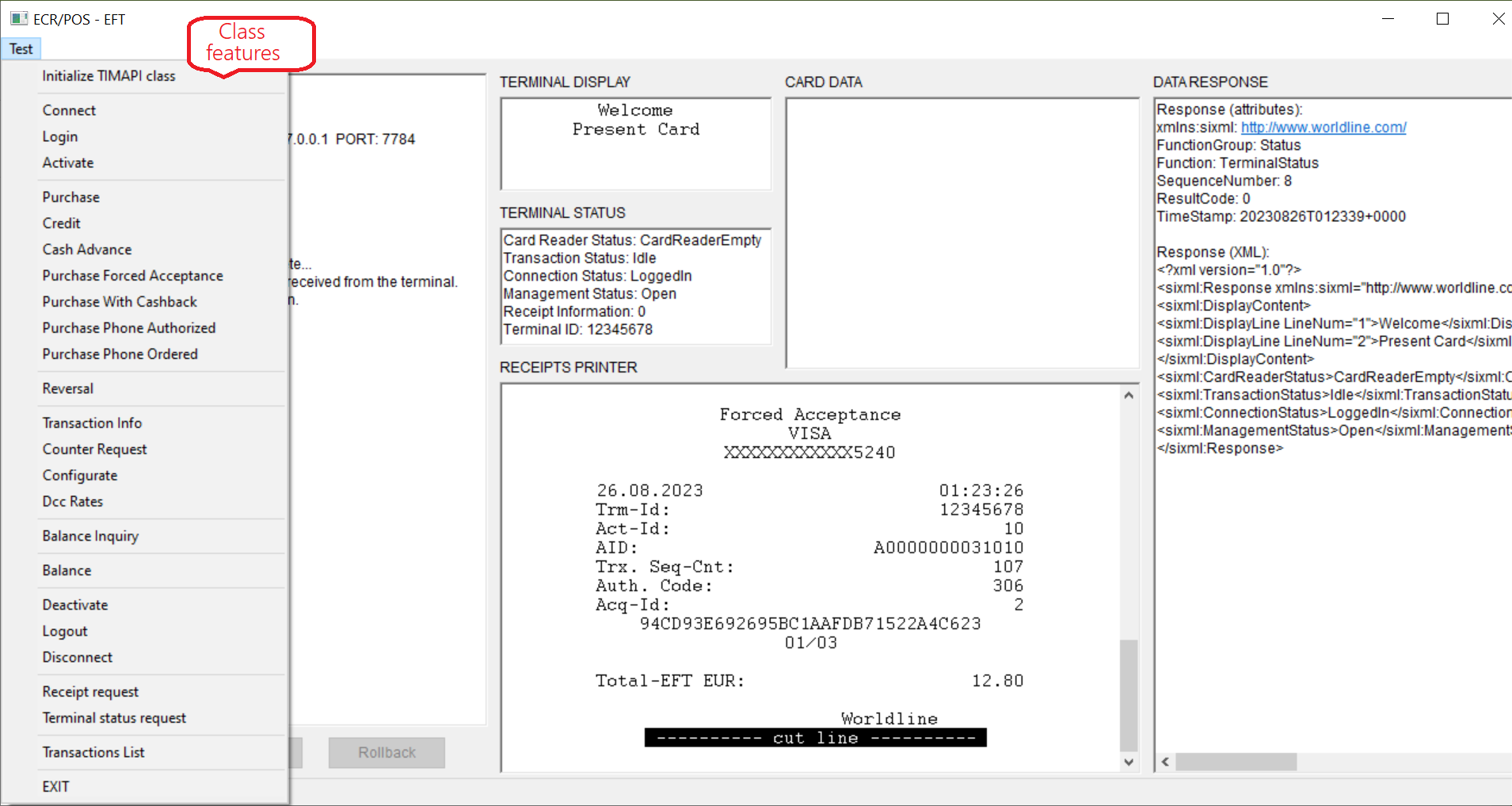
Task: Click the ECR/POS app icon in title bar
Action: [x=18, y=19]
